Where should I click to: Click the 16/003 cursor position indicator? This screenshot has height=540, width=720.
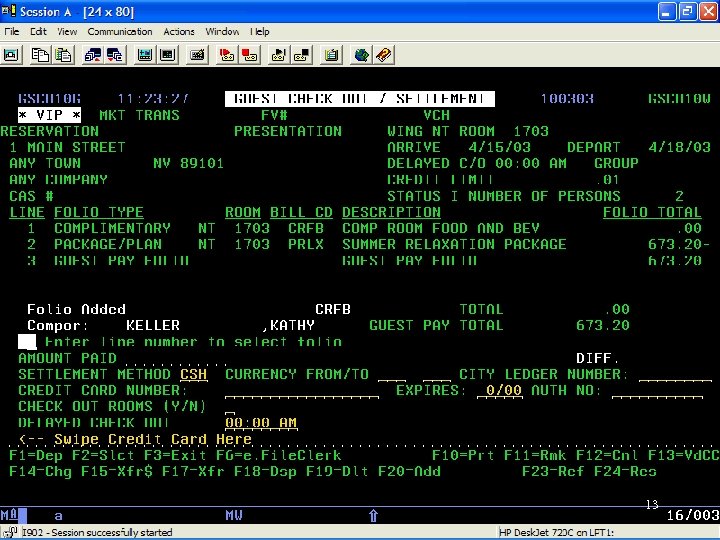click(692, 515)
